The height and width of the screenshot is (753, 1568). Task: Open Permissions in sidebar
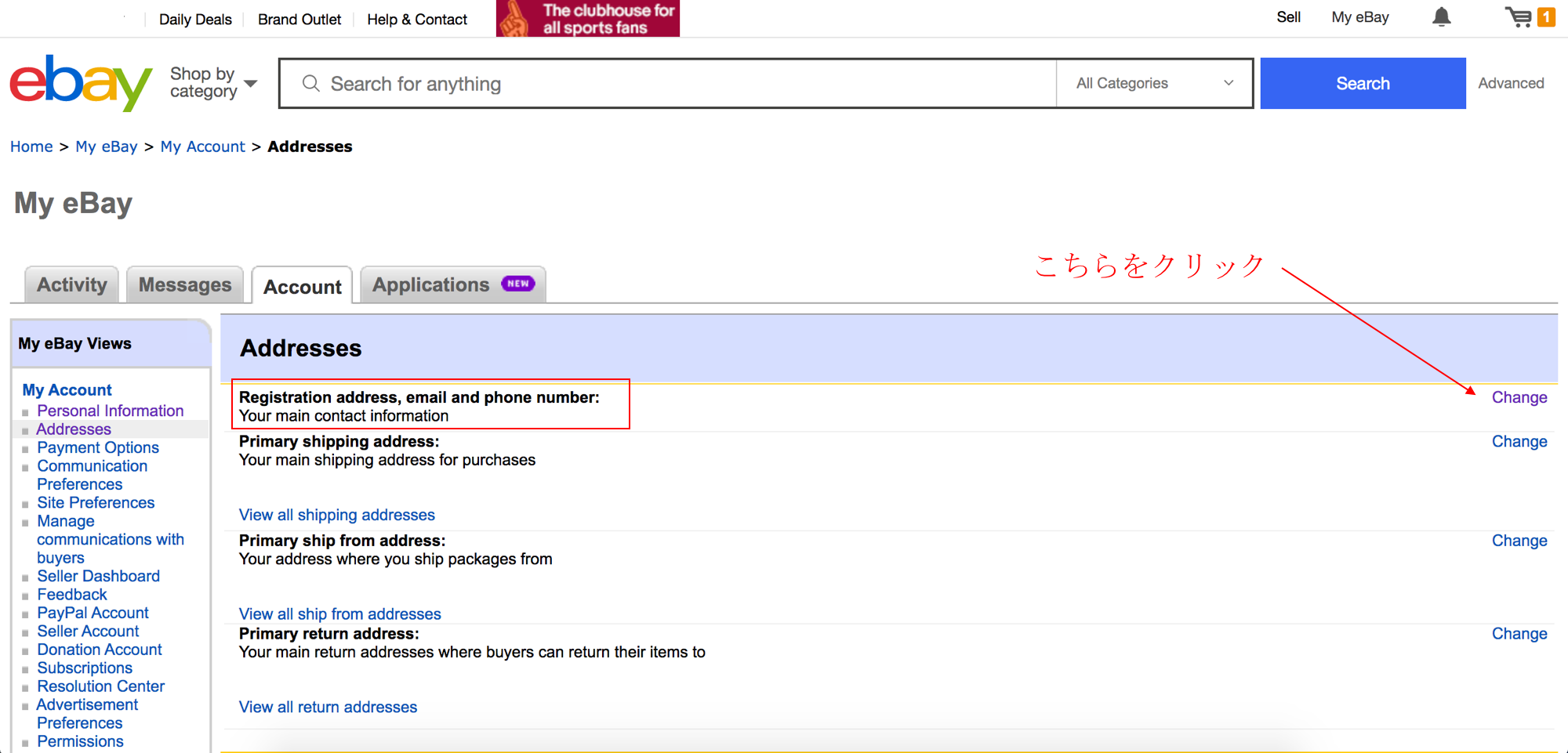click(80, 741)
